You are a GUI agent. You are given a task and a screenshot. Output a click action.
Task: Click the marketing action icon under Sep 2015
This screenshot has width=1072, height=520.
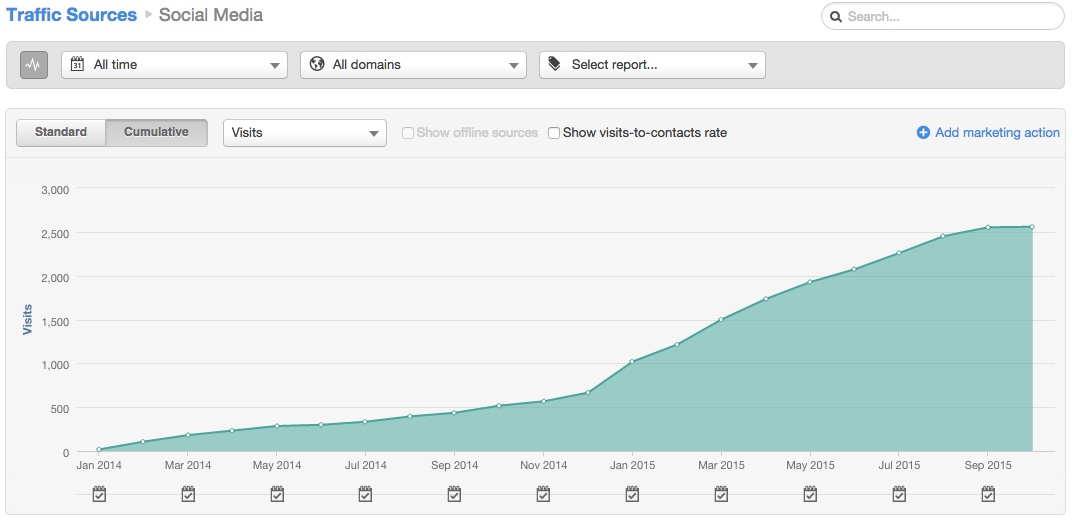click(x=988, y=494)
